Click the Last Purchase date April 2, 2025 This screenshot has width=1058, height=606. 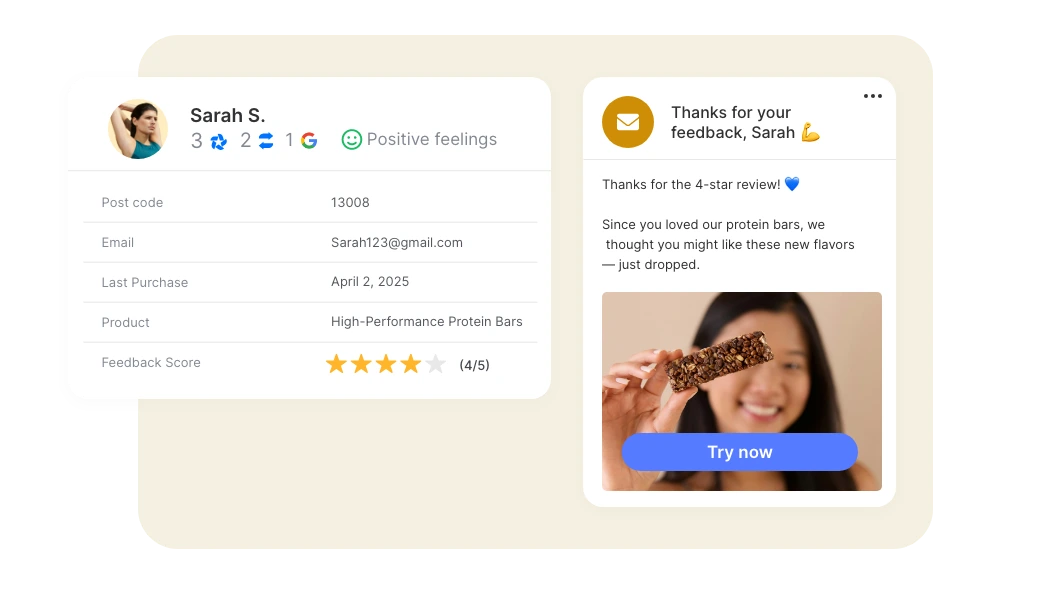pos(370,282)
